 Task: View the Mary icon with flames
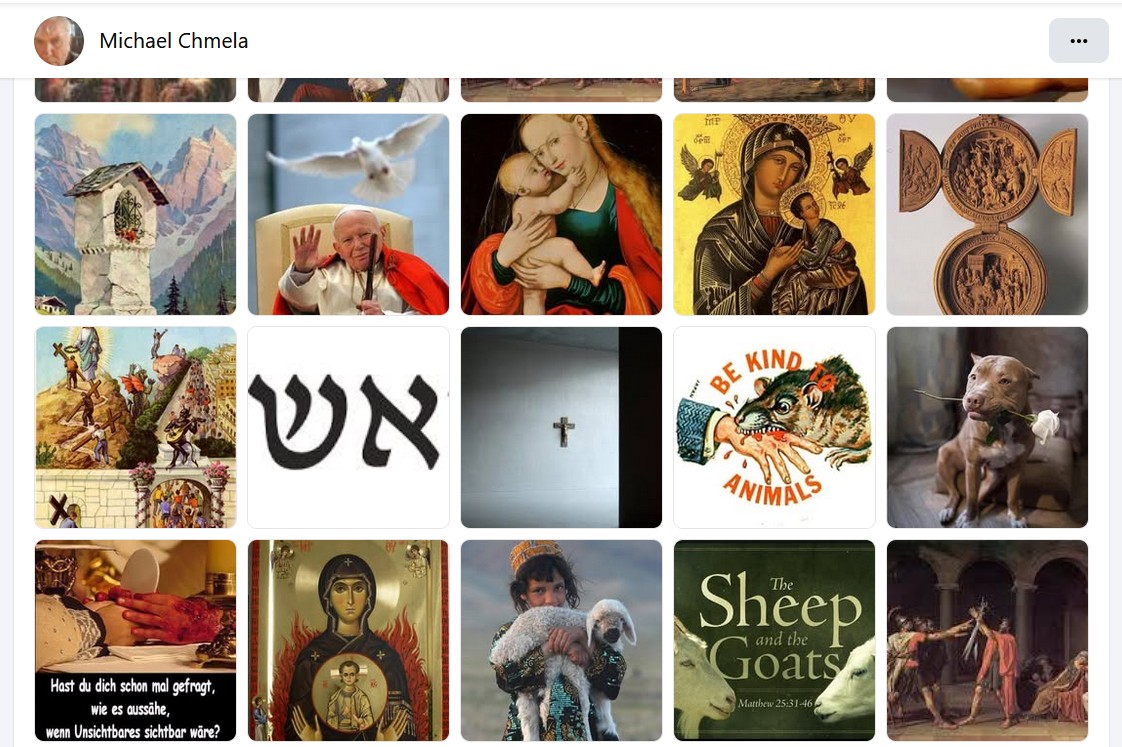click(x=348, y=640)
